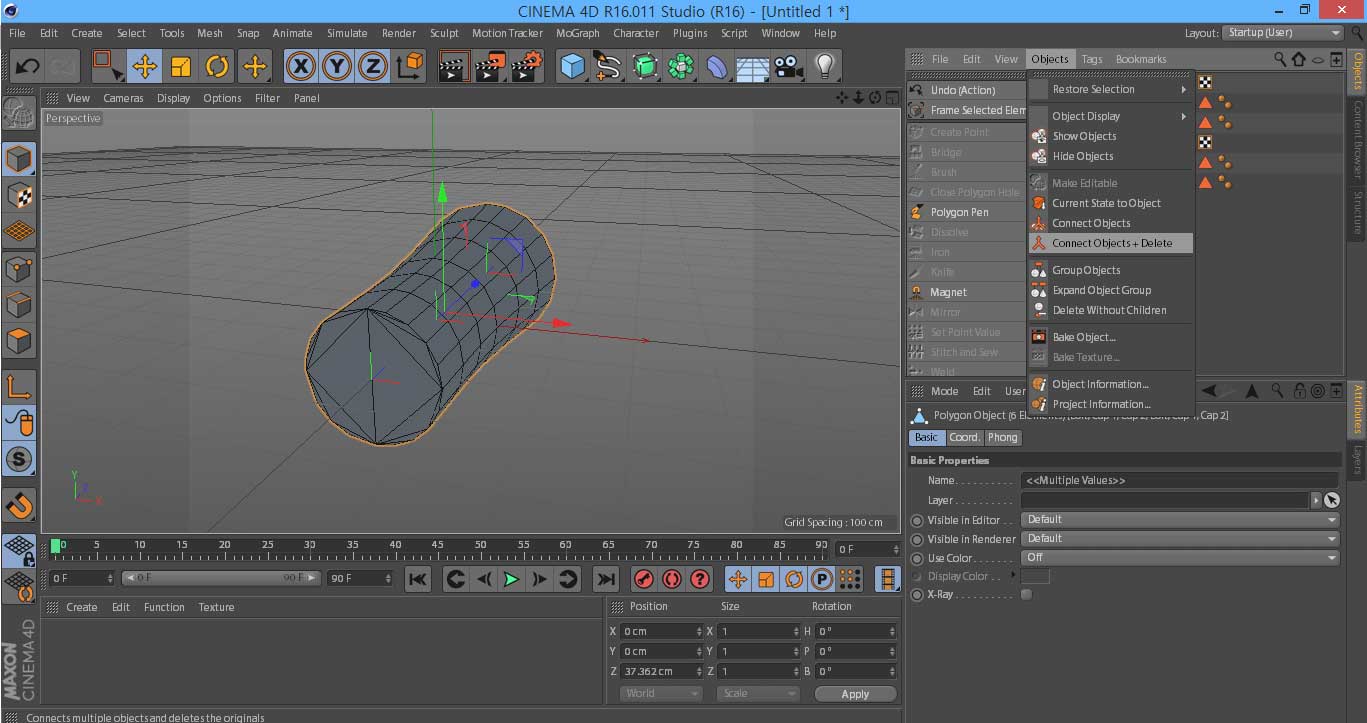1367x723 pixels.
Task: Select Points mode
Action: [19, 268]
